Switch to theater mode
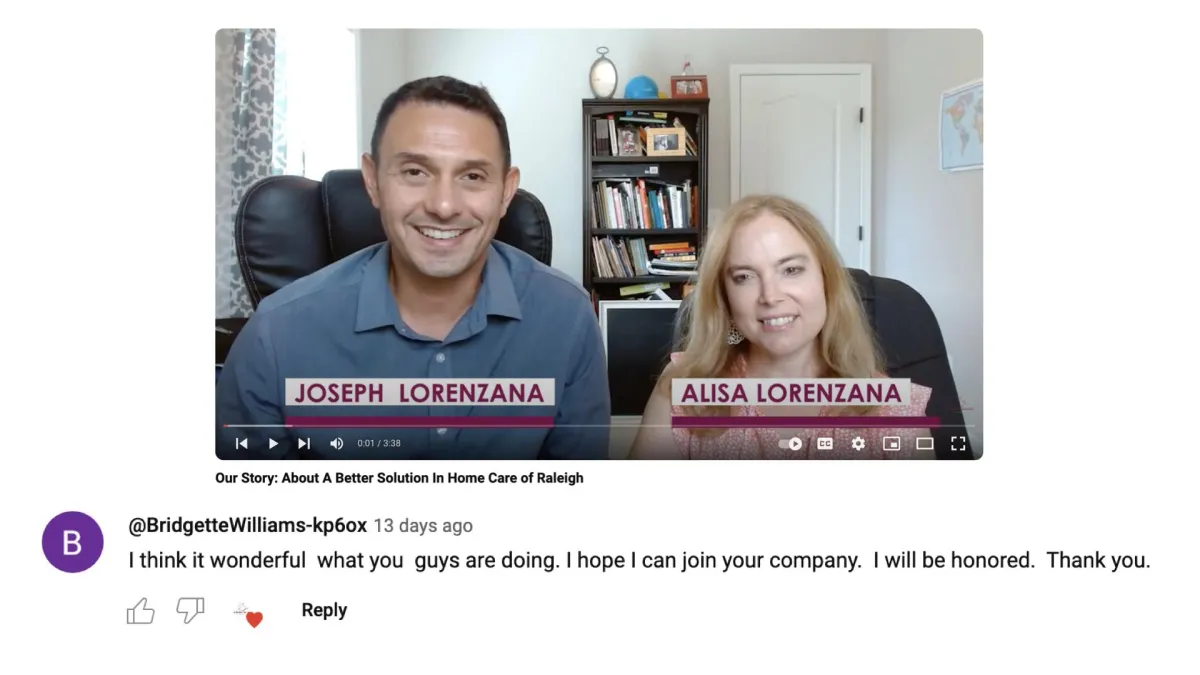Viewport: 1200px width, 675px height. (x=925, y=443)
